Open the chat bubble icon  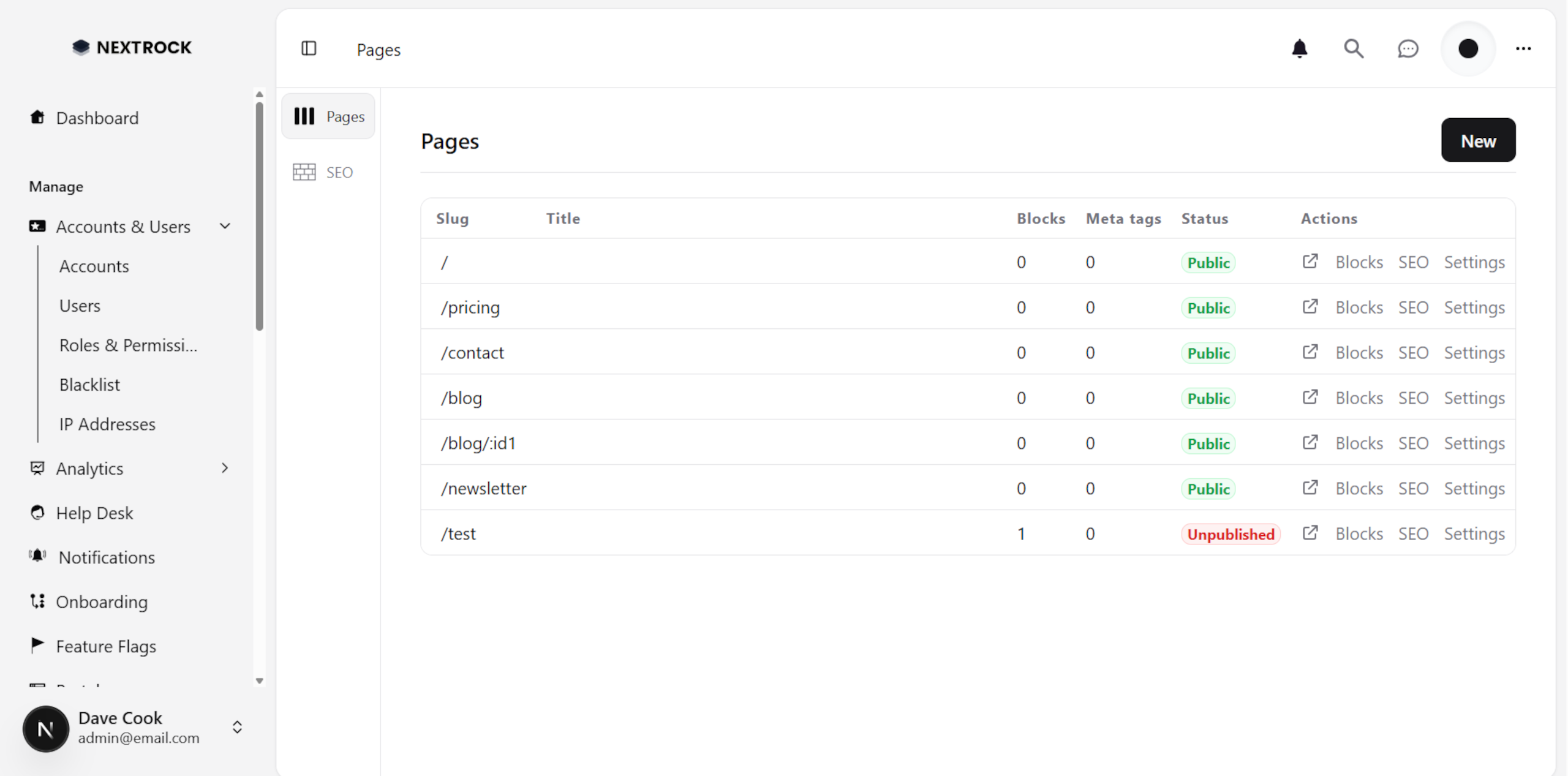point(1408,49)
